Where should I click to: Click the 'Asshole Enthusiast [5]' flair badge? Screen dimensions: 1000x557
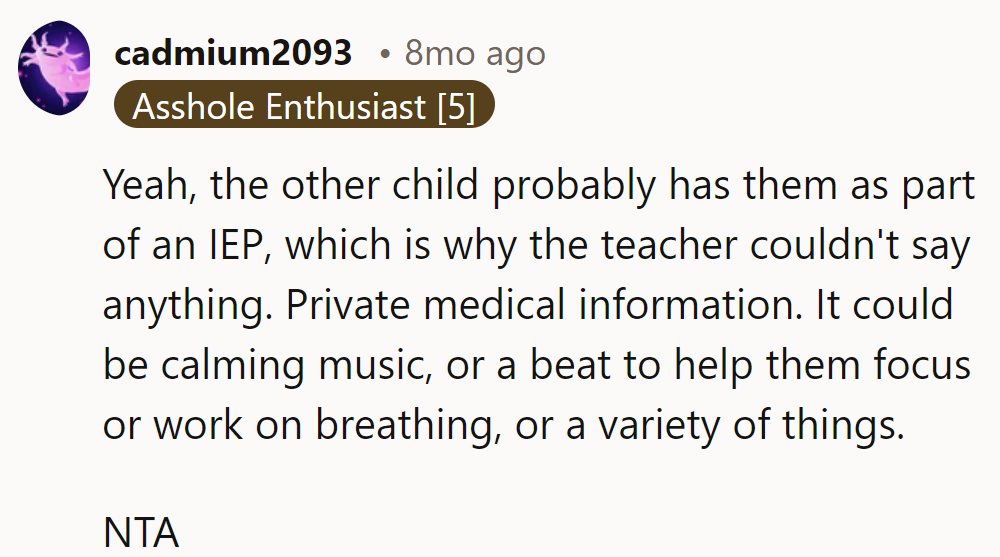303,105
